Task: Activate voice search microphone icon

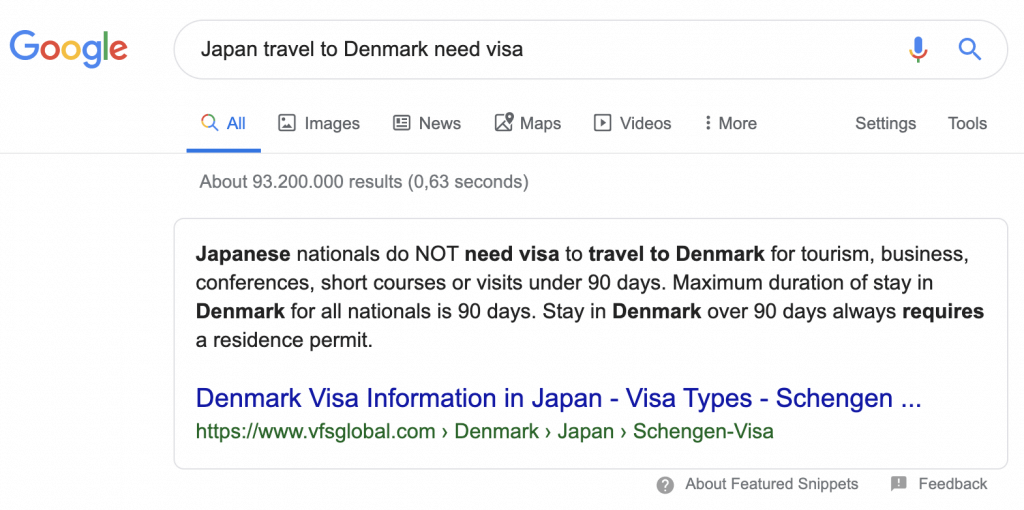Action: tap(918, 50)
